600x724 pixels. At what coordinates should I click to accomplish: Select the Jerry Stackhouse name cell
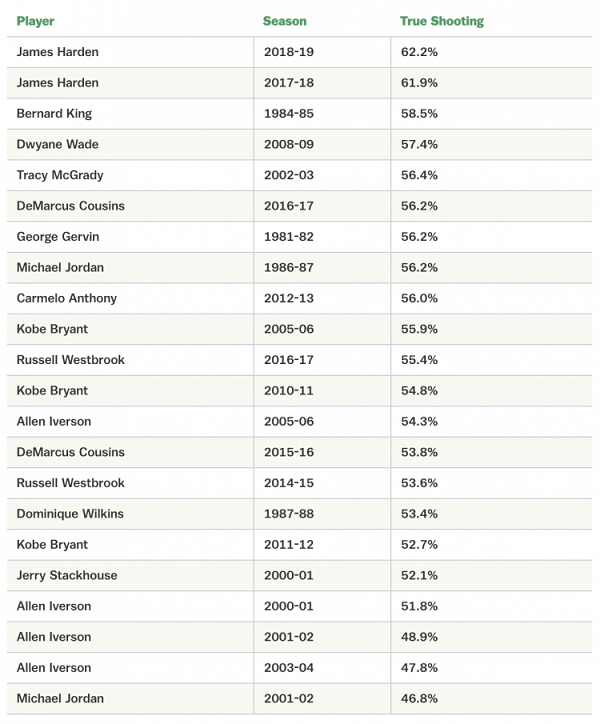tap(67, 575)
